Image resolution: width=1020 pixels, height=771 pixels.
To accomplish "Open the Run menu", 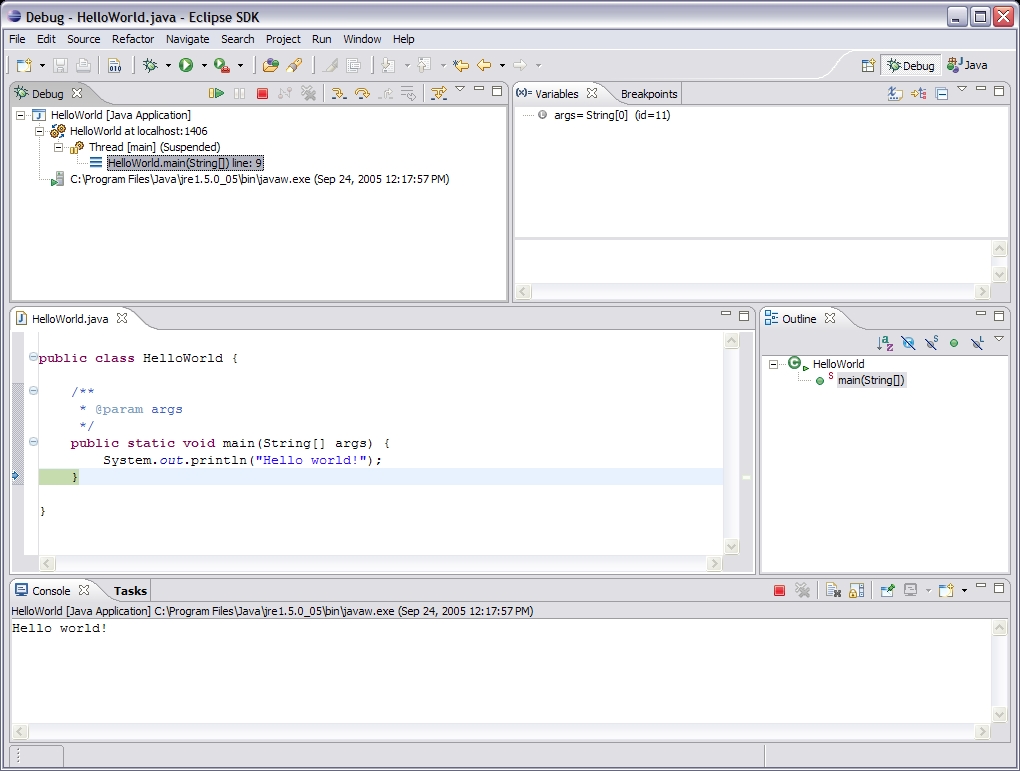I will coord(321,39).
